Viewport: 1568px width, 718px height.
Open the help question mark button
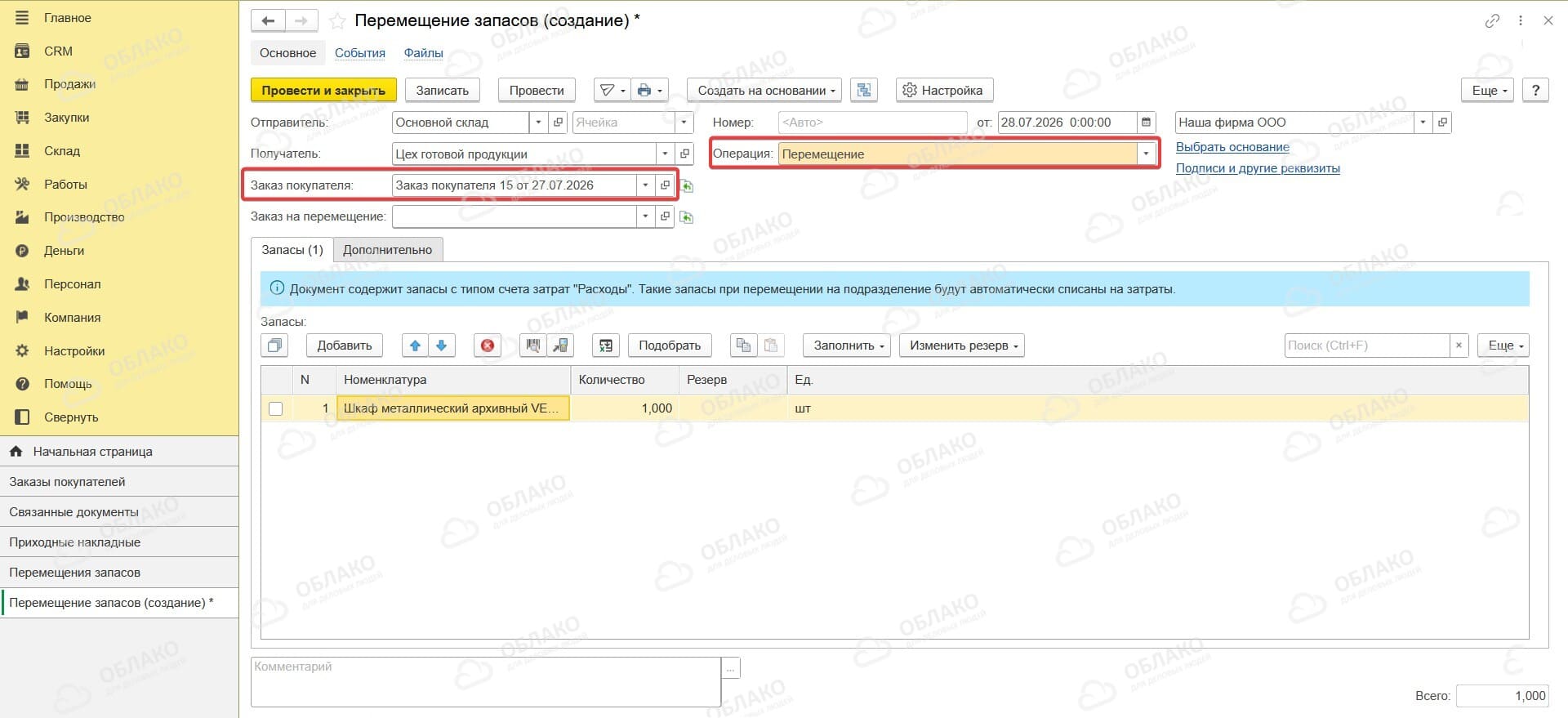point(1535,90)
